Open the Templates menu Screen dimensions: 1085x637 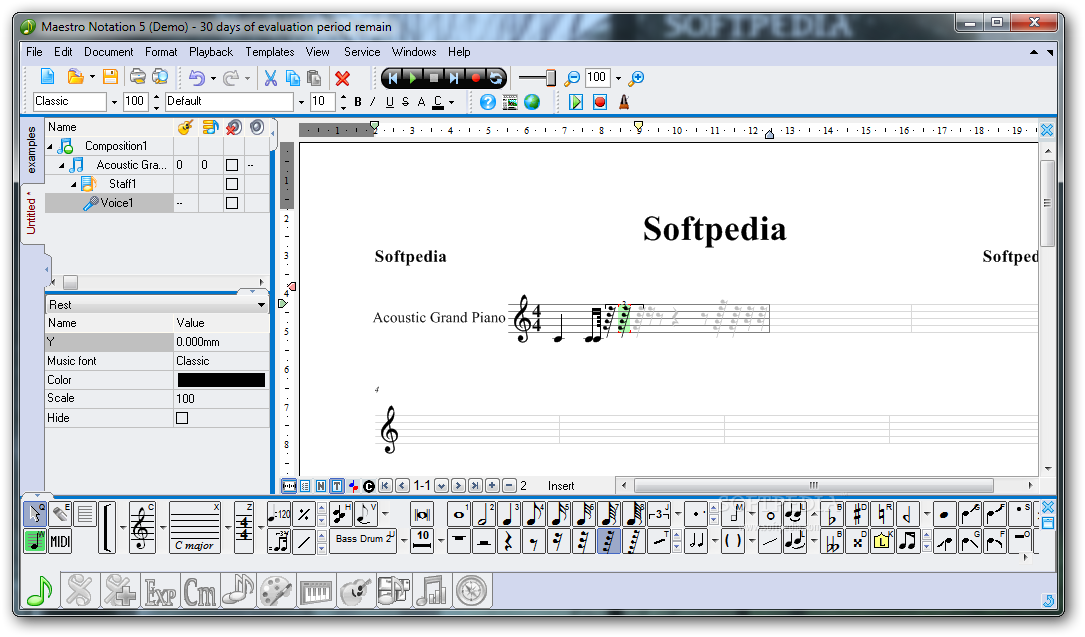[269, 52]
